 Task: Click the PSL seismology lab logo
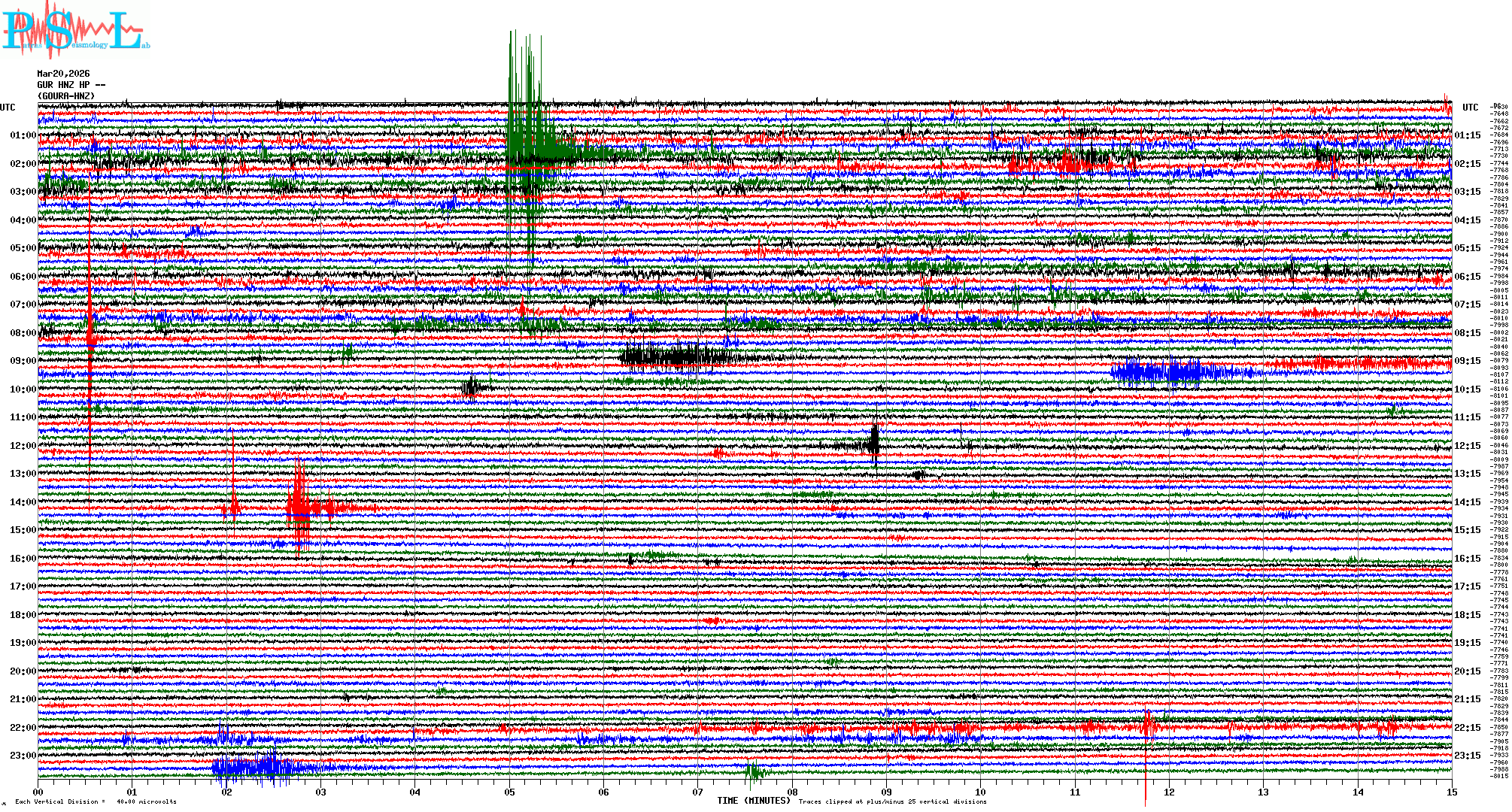tap(75, 32)
